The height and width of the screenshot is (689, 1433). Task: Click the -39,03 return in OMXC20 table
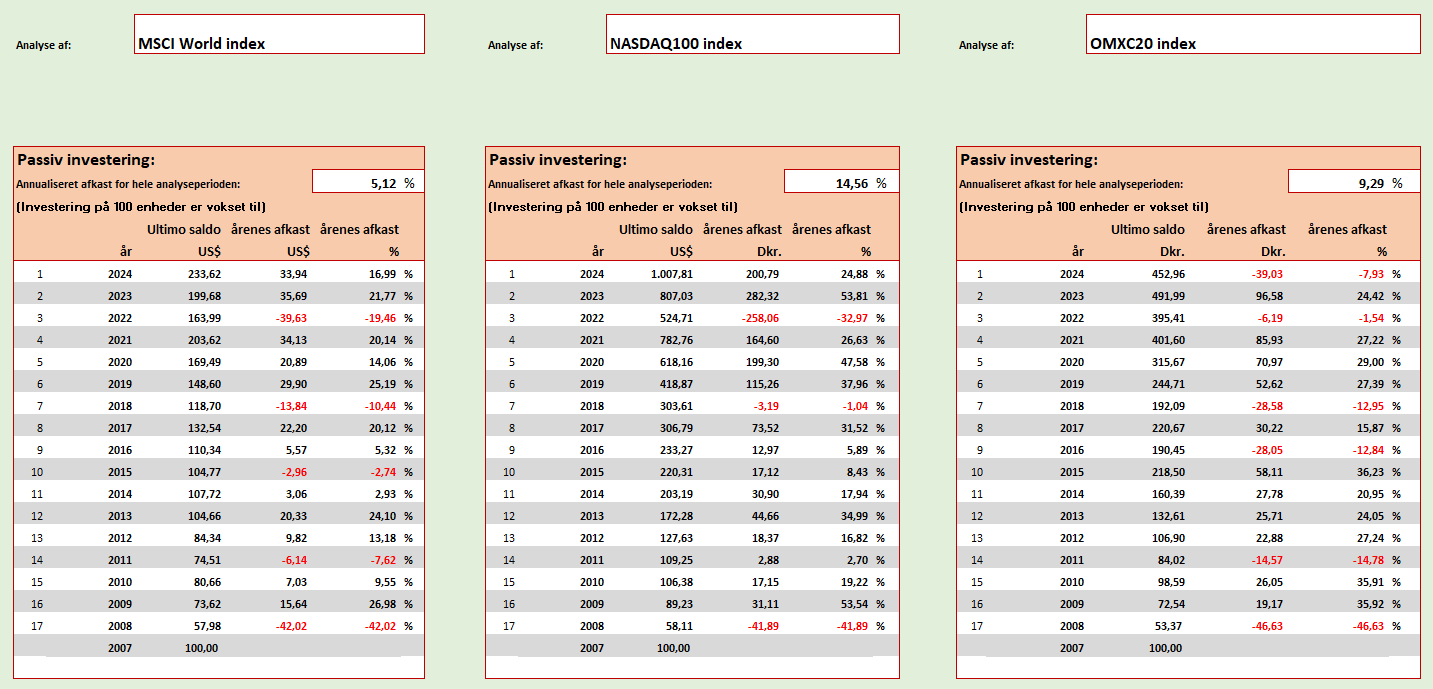coord(1267,274)
